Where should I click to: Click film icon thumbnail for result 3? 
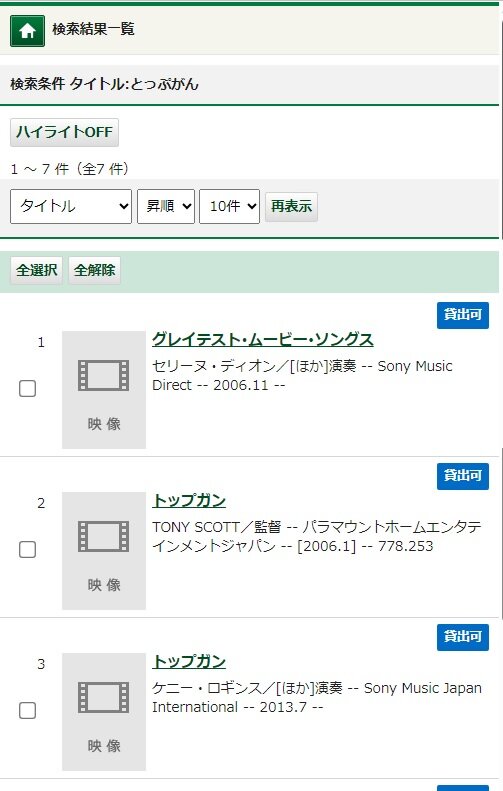click(104, 711)
